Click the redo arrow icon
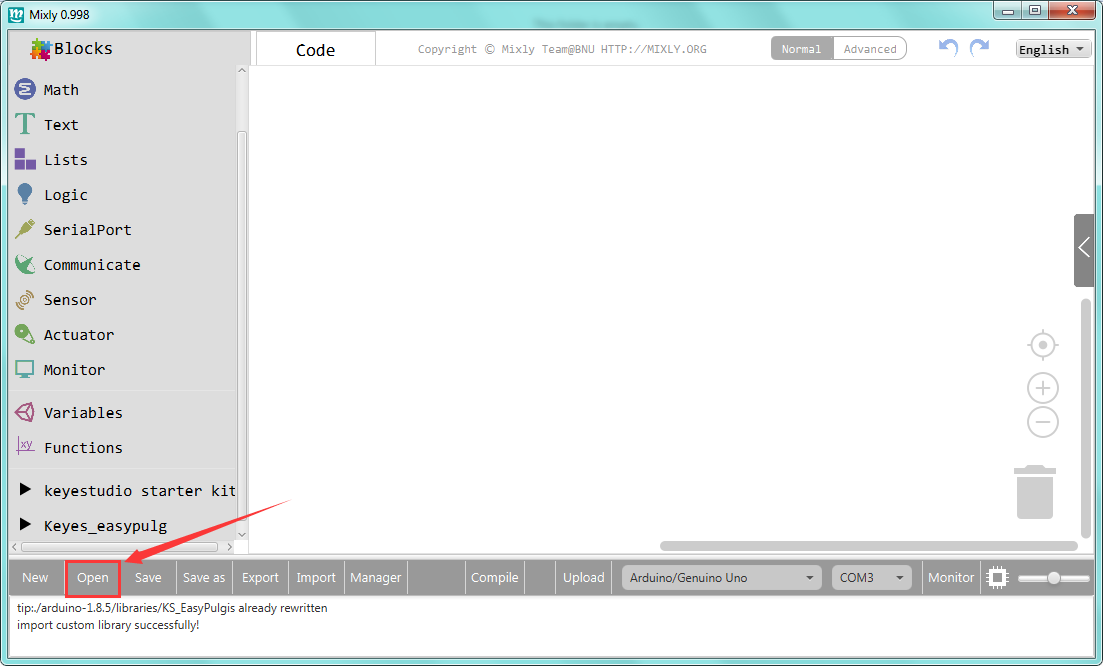Viewport: 1103px width, 666px height. pos(979,48)
